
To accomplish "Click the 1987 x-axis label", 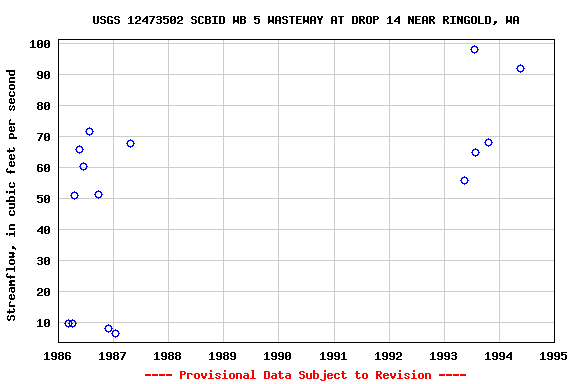I will coord(112,356).
